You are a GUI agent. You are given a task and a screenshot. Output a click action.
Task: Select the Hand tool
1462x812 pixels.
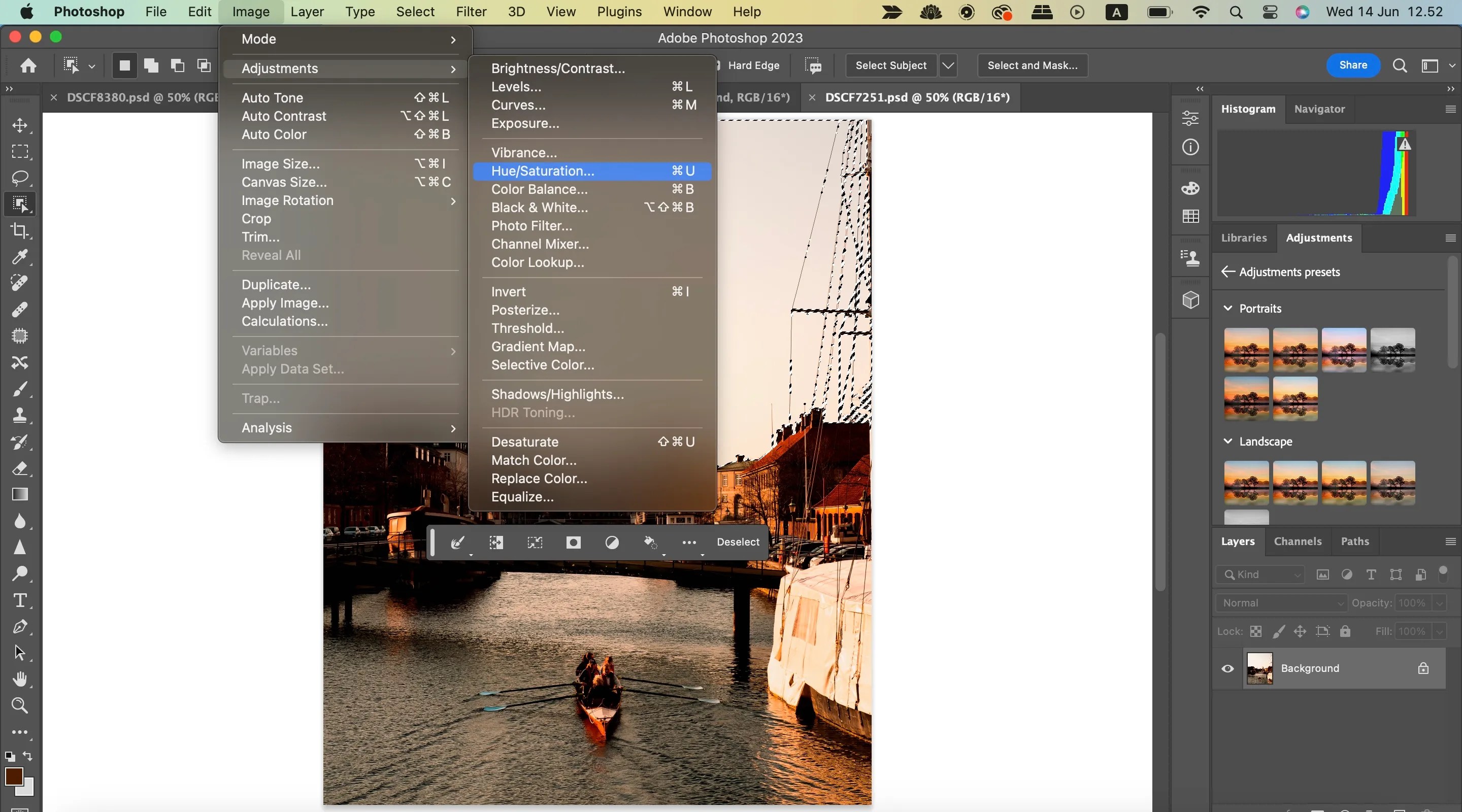[x=20, y=679]
